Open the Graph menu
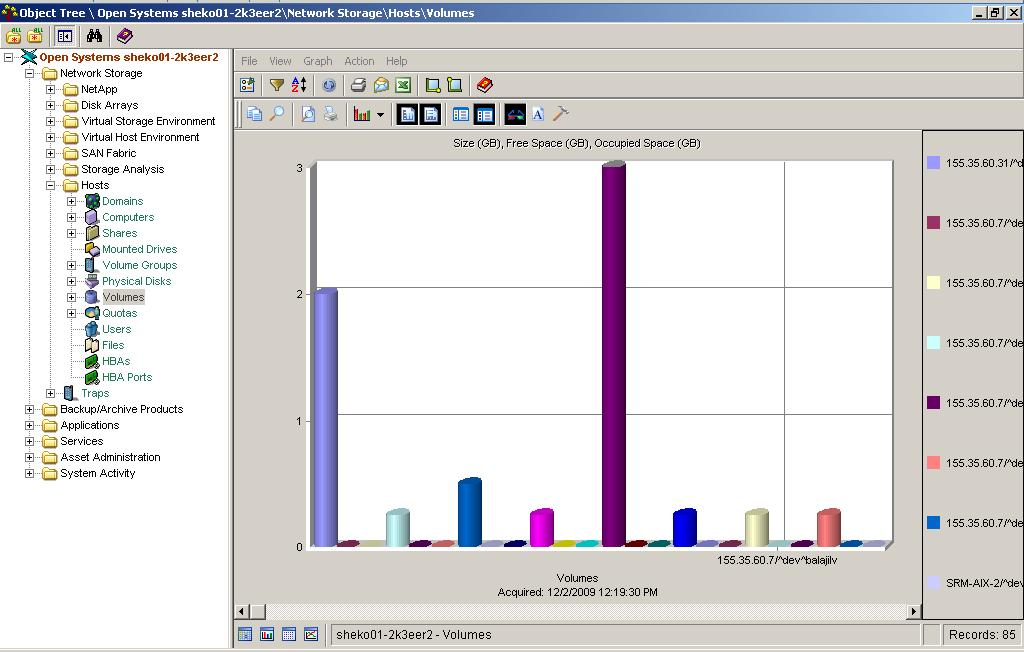1024x652 pixels. (317, 61)
